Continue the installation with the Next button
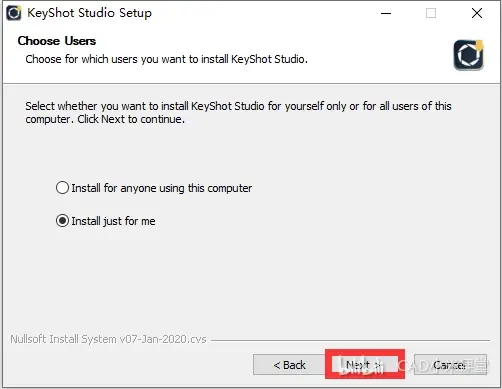The image size is (502, 389). pos(364,365)
